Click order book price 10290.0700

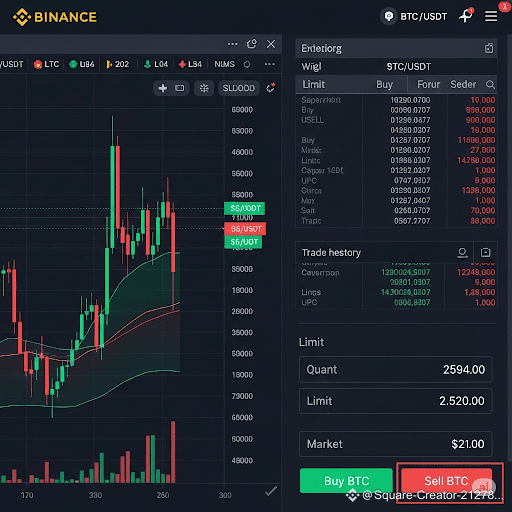[x=410, y=100]
